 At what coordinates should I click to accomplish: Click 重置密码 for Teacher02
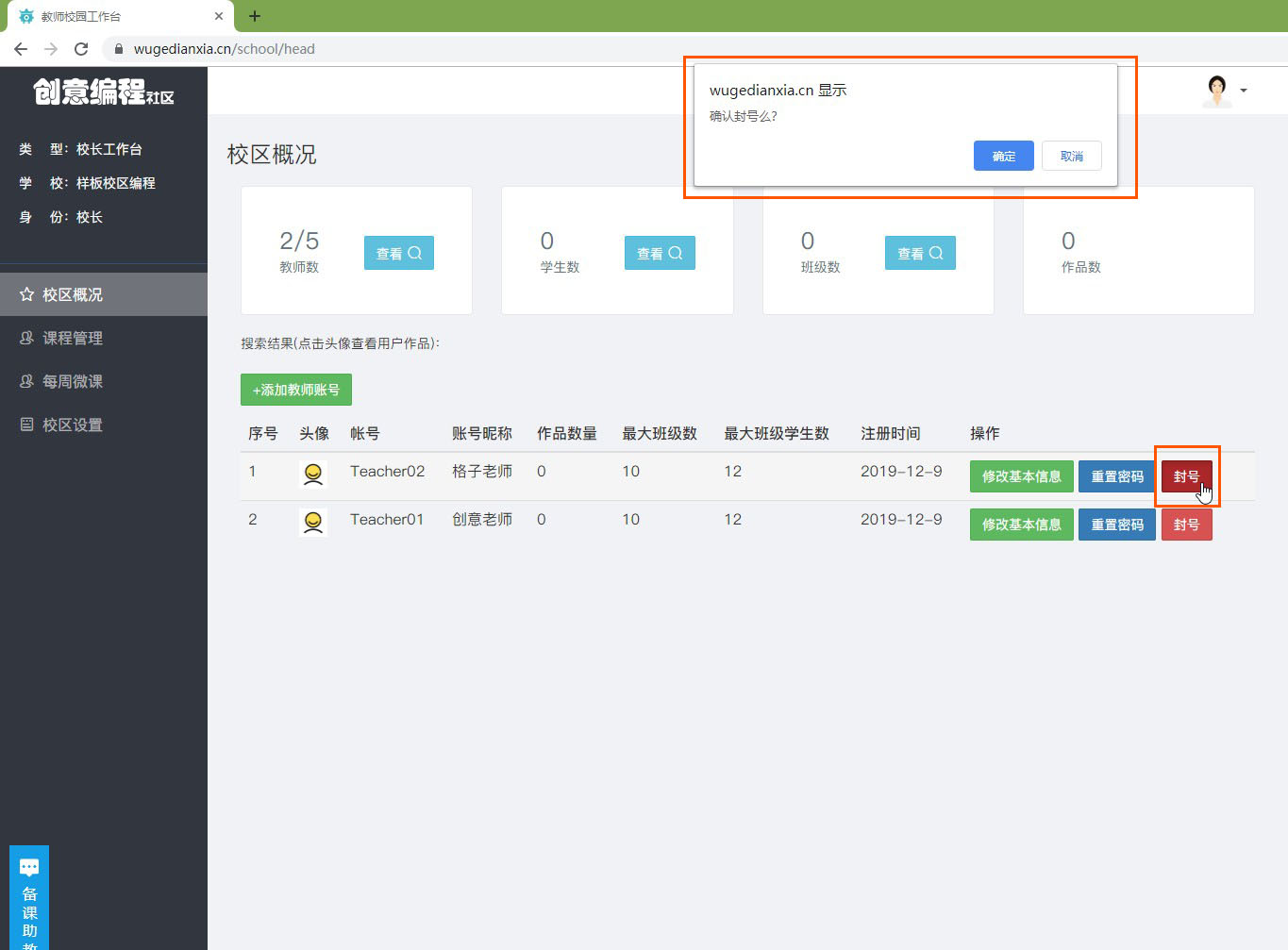pos(1117,476)
